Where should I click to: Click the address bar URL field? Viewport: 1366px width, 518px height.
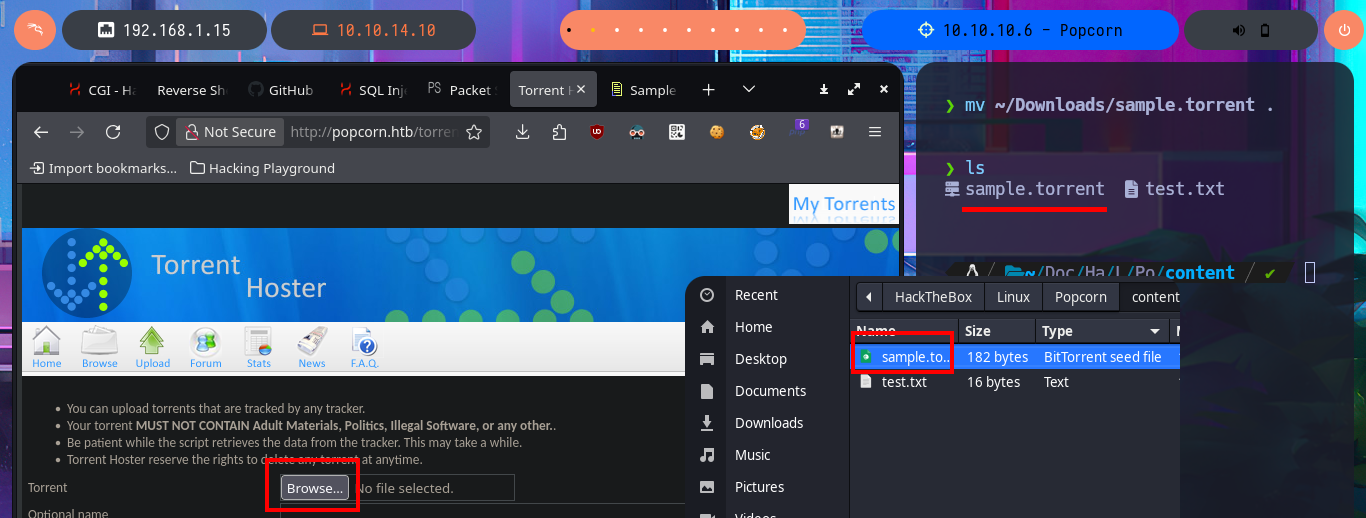tap(373, 132)
